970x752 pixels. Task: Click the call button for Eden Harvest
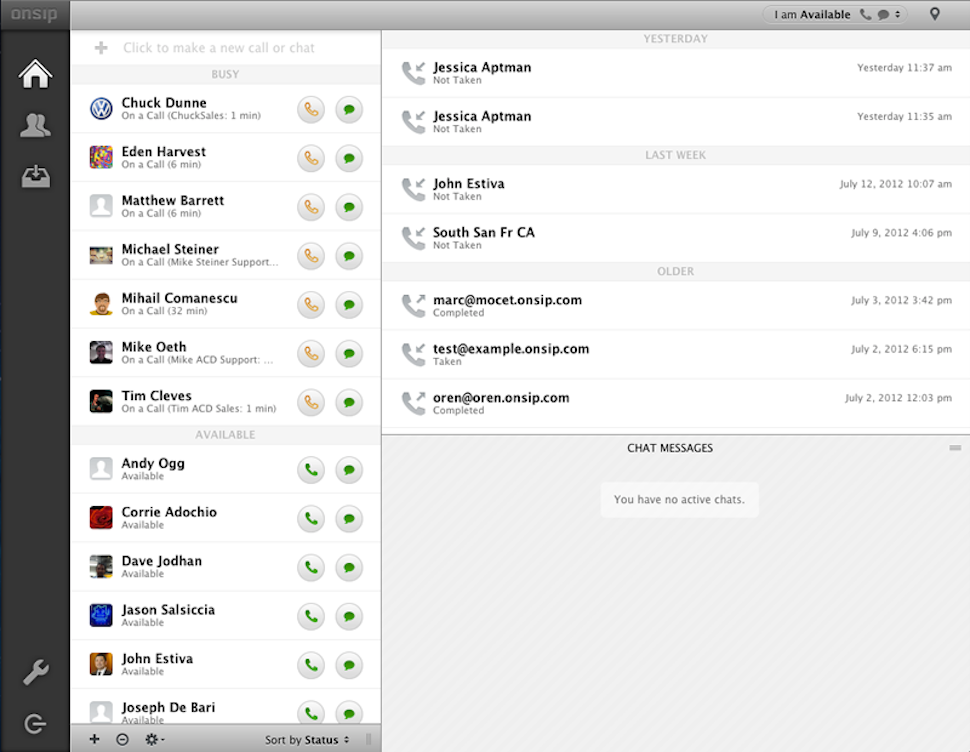coord(311,158)
